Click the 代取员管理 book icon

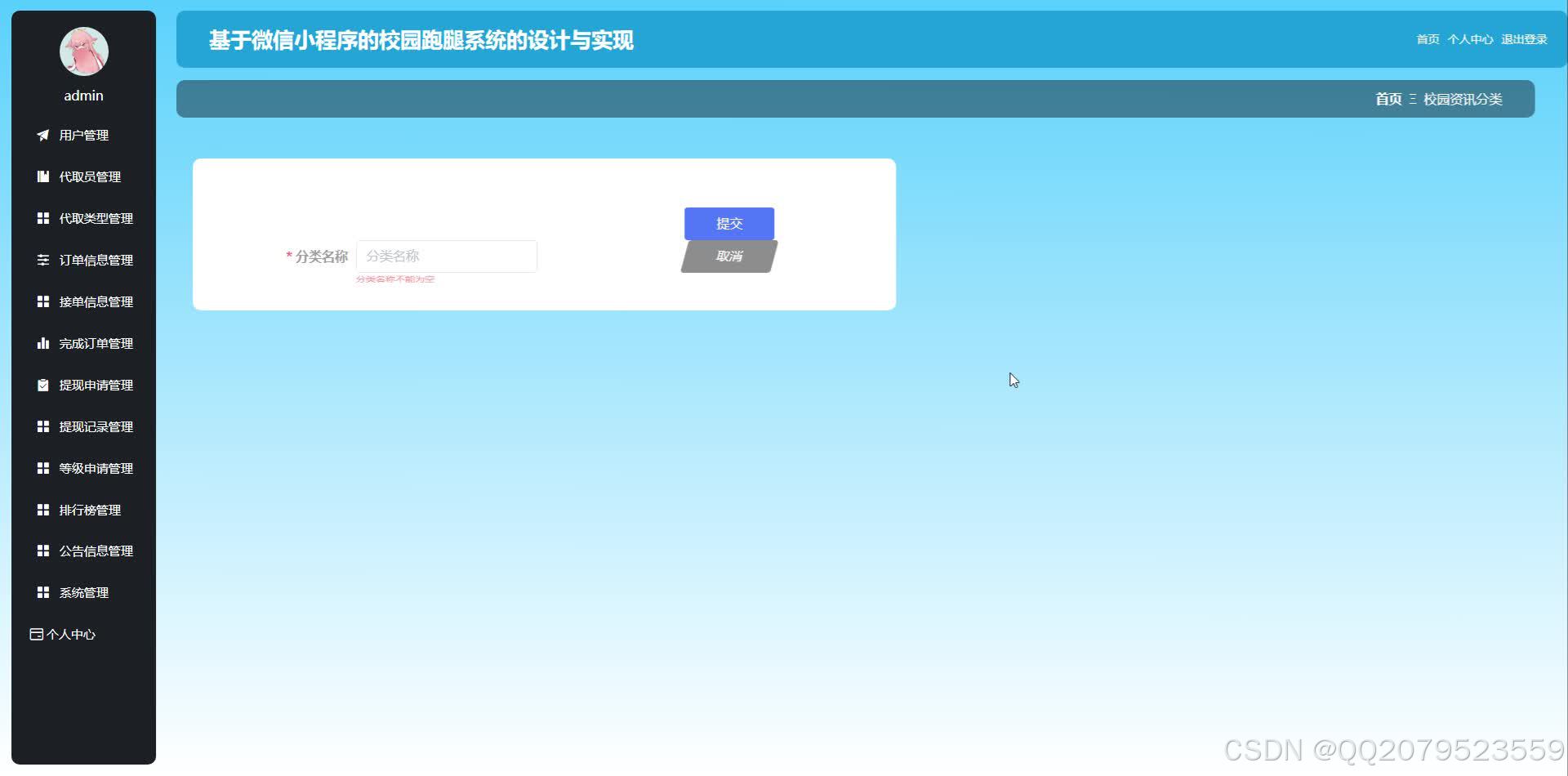pyautogui.click(x=43, y=176)
